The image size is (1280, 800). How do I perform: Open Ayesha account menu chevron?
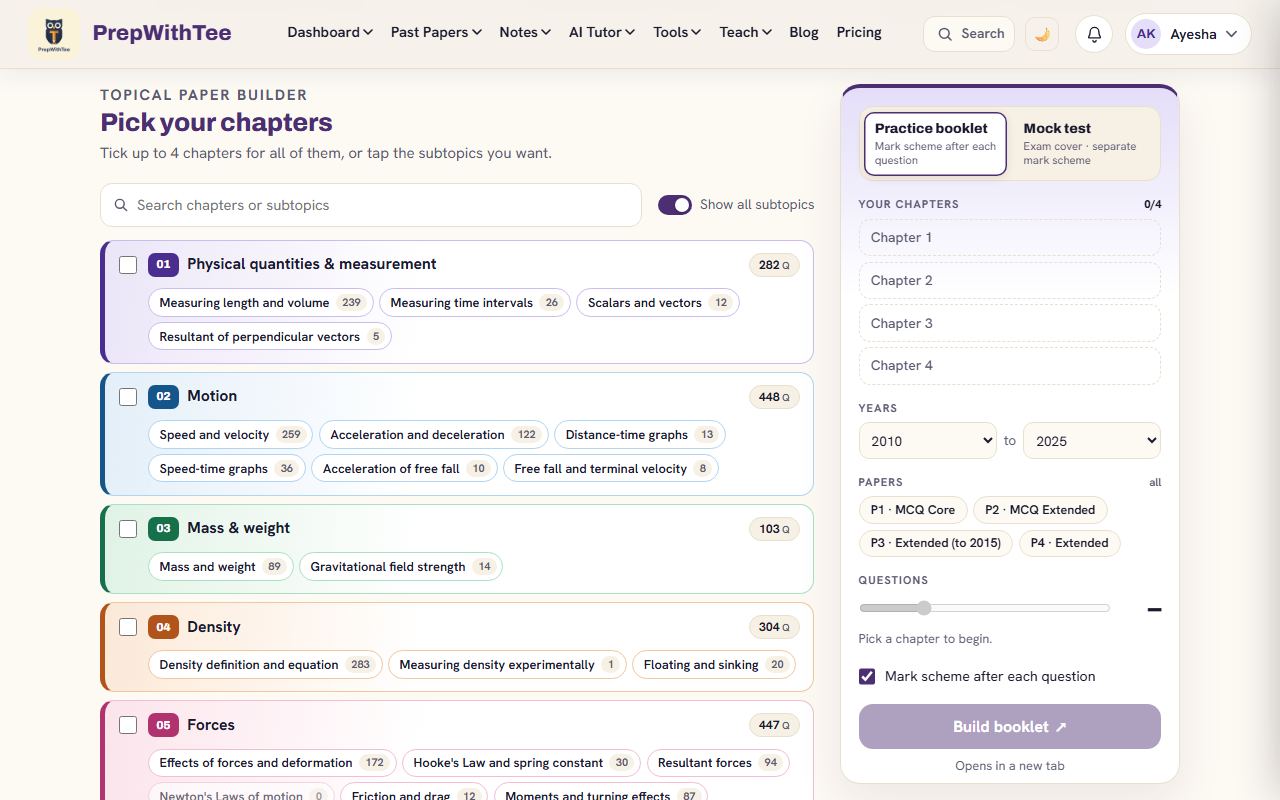pyautogui.click(x=1231, y=34)
